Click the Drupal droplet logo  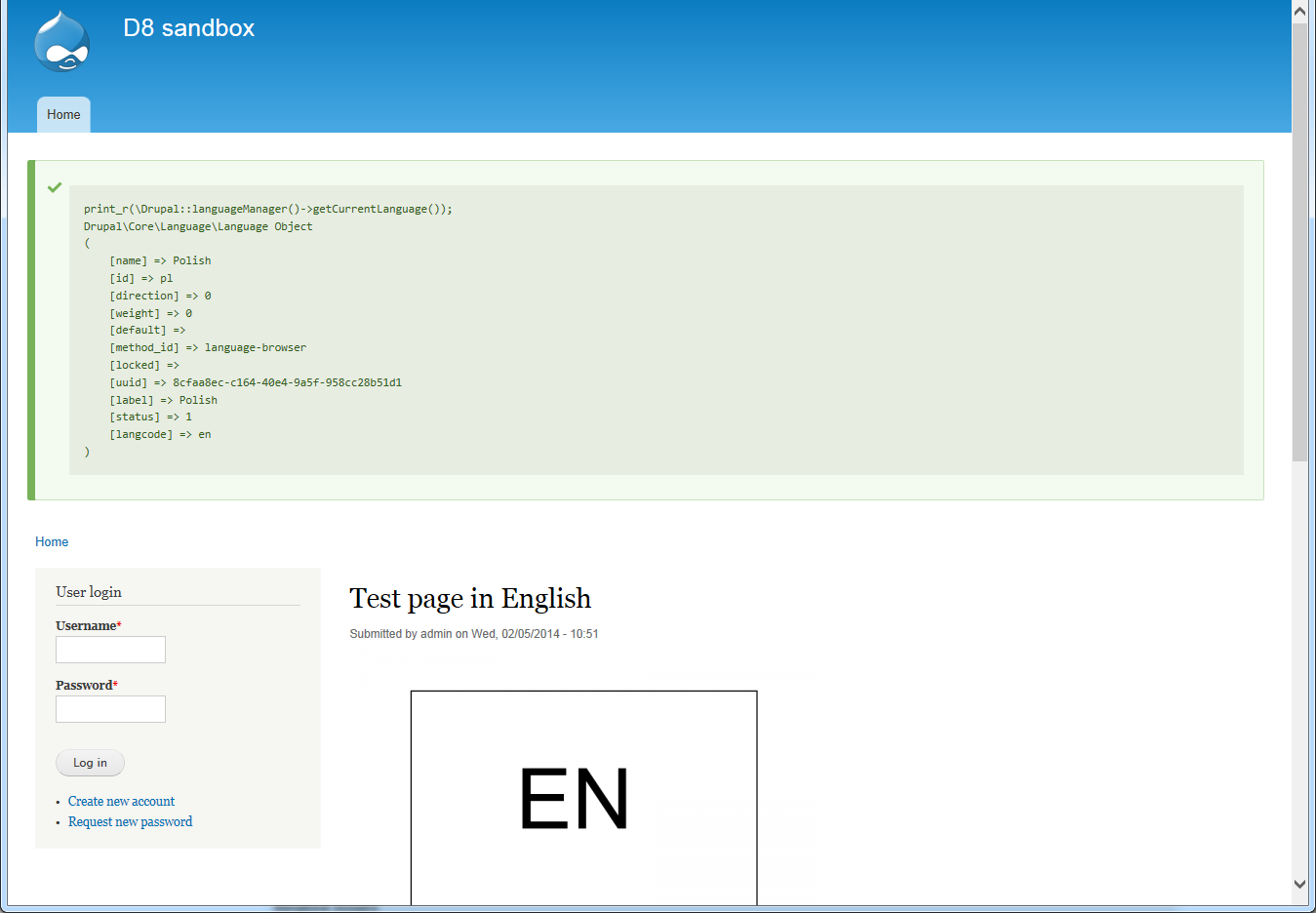pyautogui.click(x=61, y=41)
